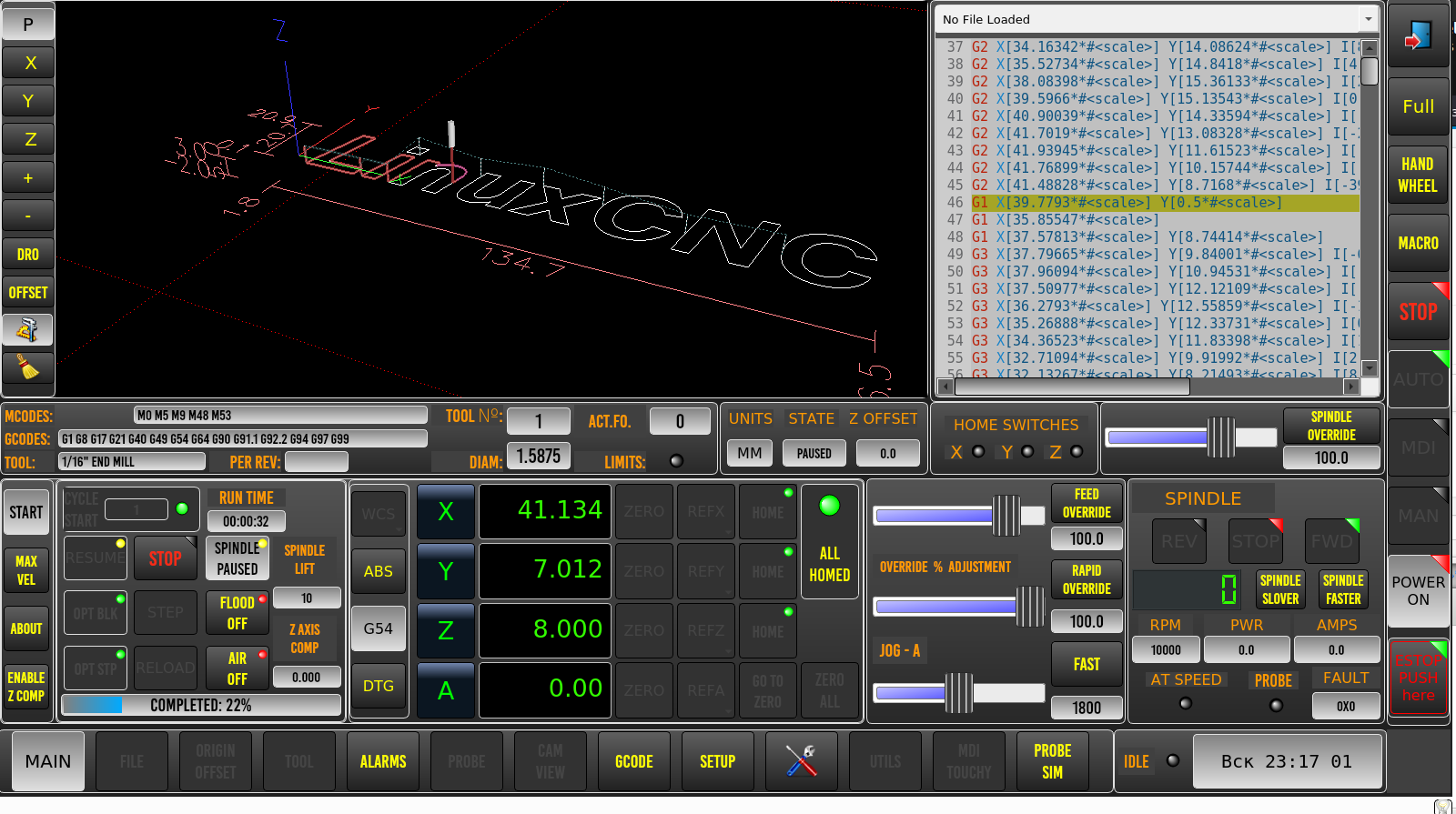The width and height of the screenshot is (1456, 814).
Task: Toggle DRO display in the plot
Action: tap(27, 254)
